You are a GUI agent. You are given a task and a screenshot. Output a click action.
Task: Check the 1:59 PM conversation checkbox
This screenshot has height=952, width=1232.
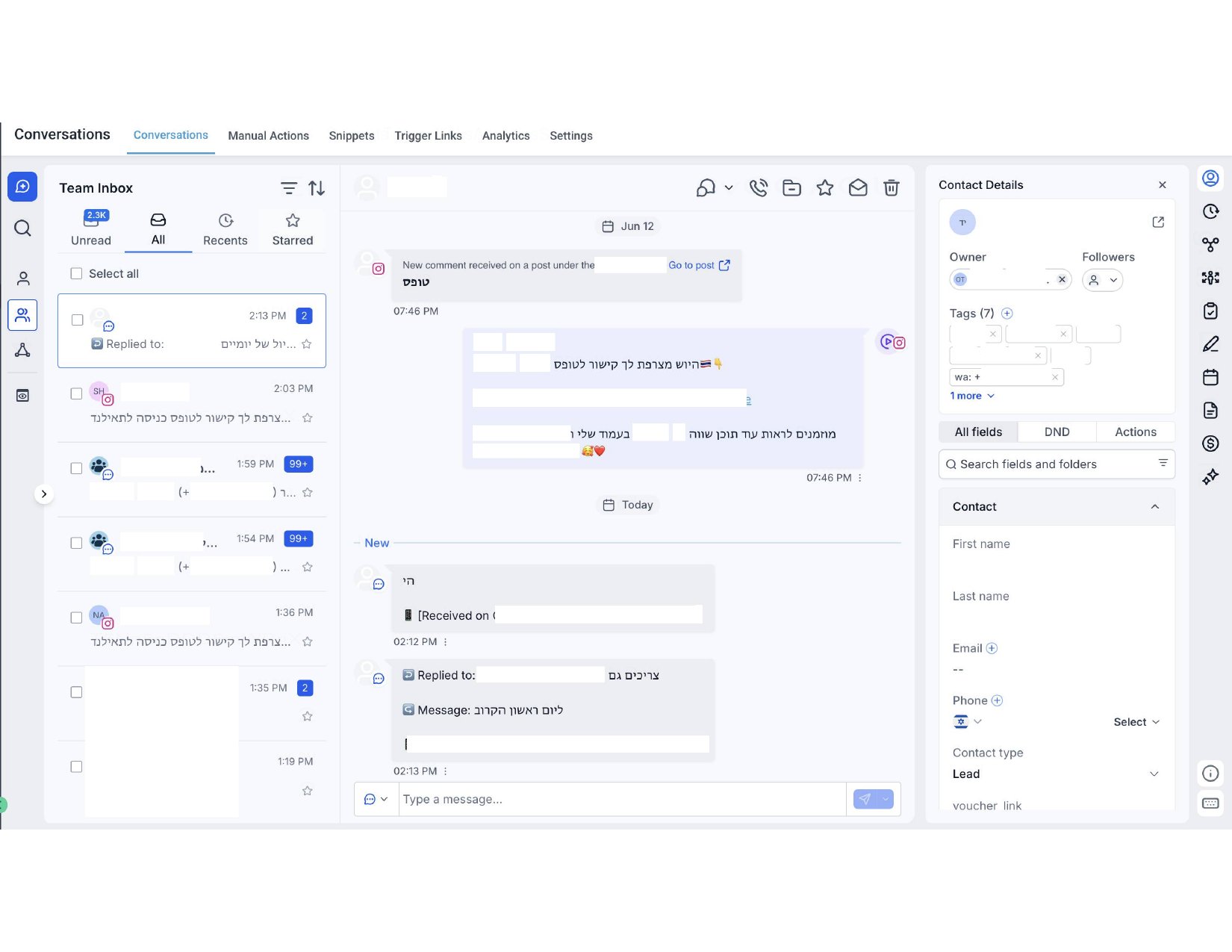[76, 468]
